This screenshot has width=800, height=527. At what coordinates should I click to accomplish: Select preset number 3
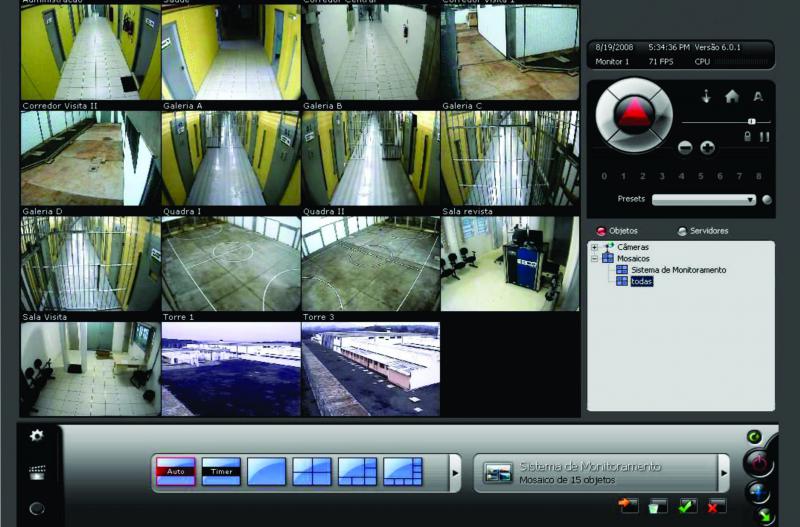point(662,176)
